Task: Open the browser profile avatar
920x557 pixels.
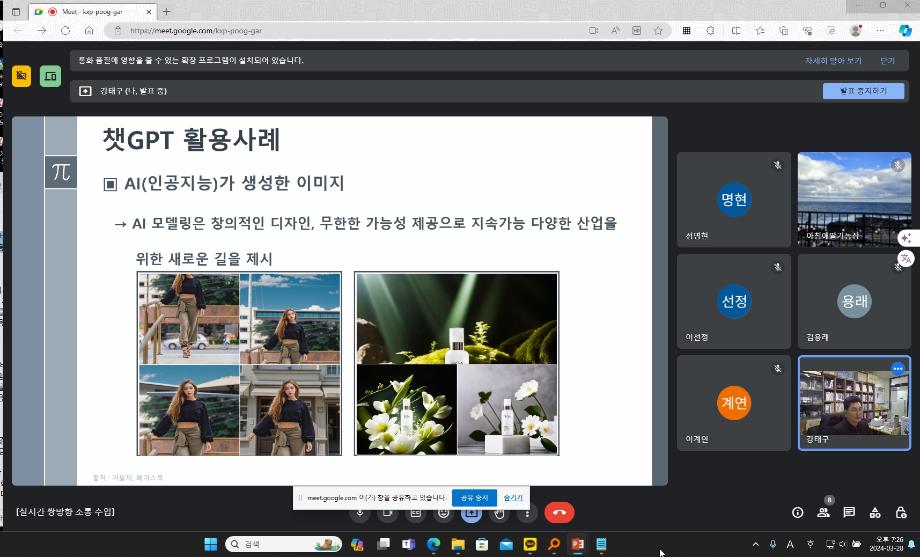Action: [856, 31]
